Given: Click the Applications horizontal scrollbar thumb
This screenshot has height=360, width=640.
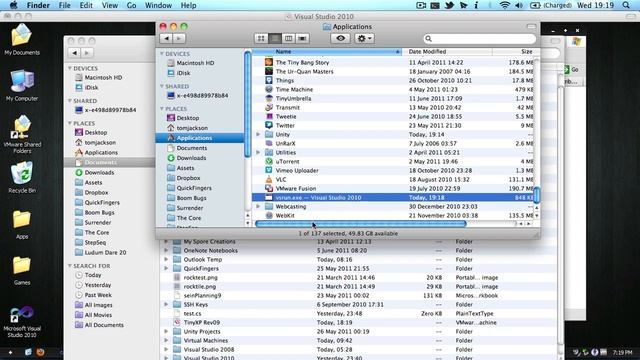Looking at the screenshot, I should pyautogui.click(x=360, y=224).
